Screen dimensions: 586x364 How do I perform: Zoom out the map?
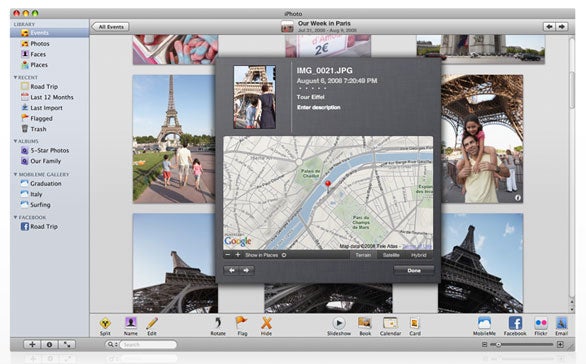(228, 255)
